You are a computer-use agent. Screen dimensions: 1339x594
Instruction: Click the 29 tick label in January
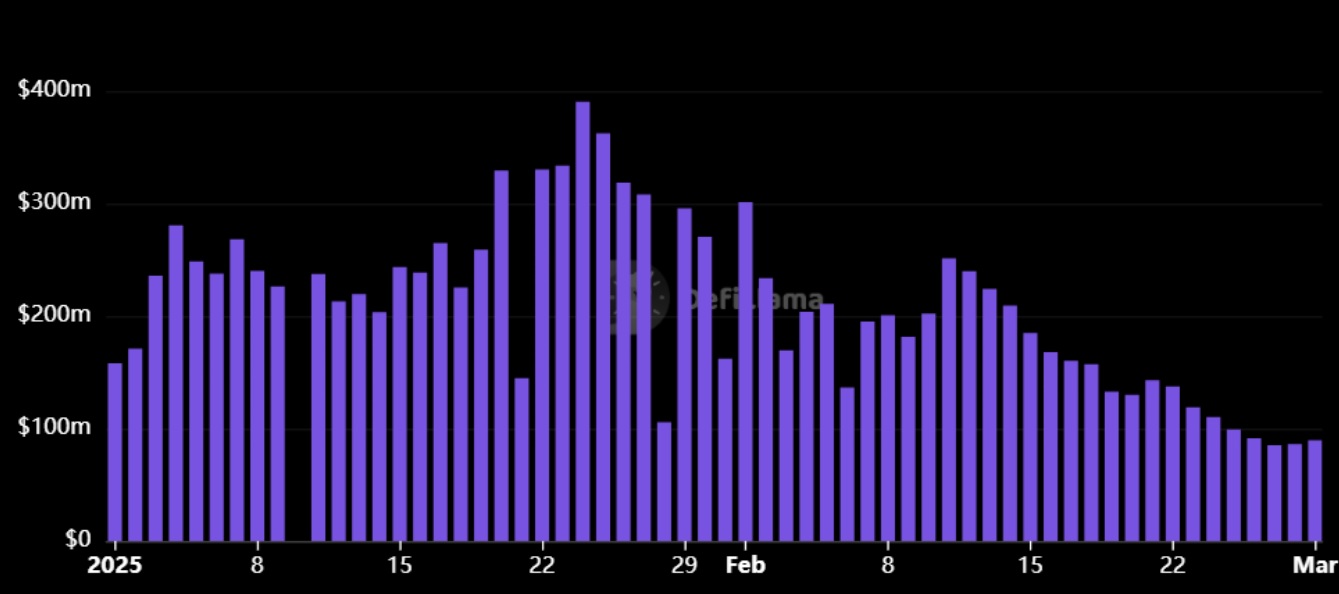tap(685, 564)
